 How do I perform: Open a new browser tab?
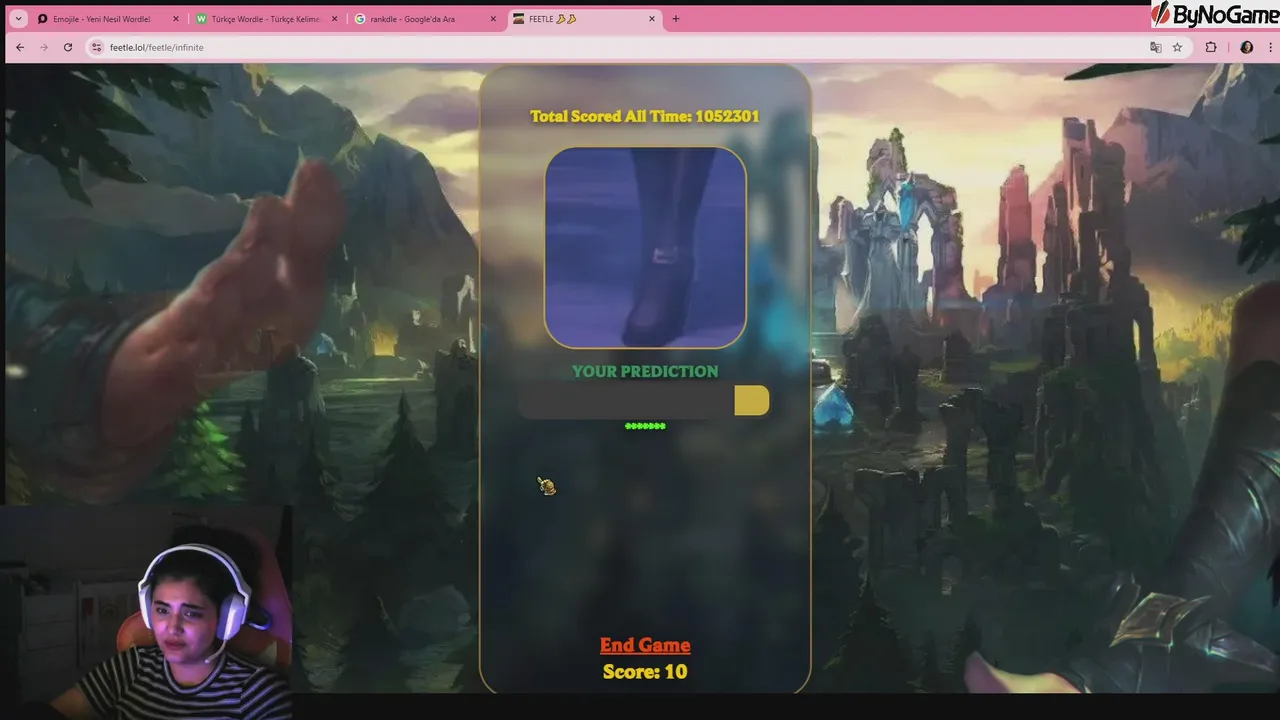tap(676, 19)
